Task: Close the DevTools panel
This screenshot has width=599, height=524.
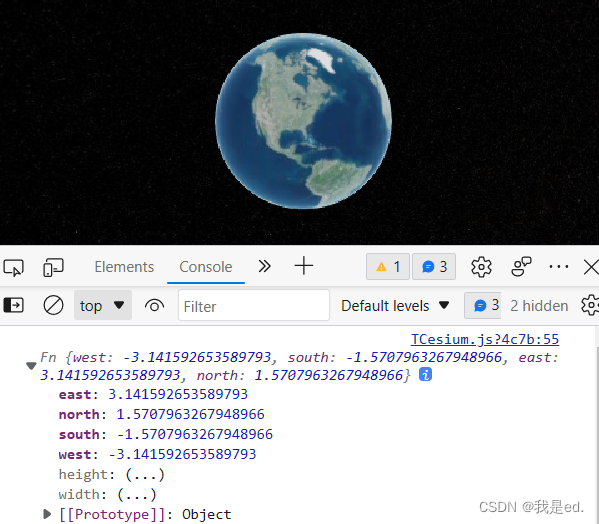Action: [x=591, y=267]
